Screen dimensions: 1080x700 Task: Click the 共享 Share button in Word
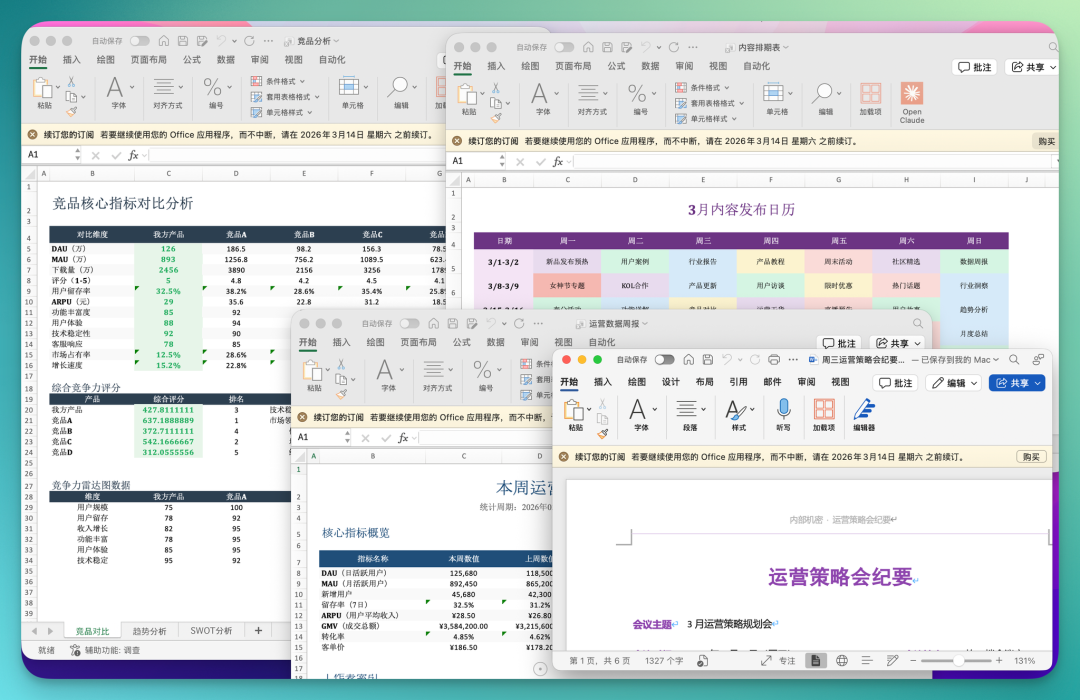point(1017,383)
